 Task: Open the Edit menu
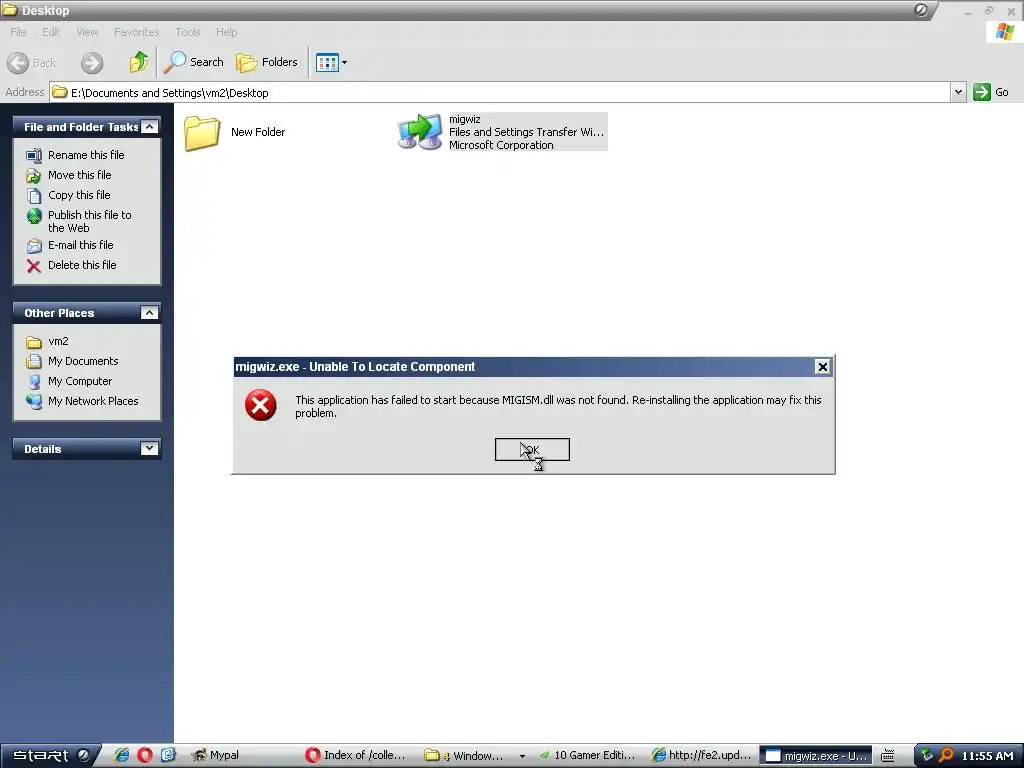pyautogui.click(x=51, y=32)
